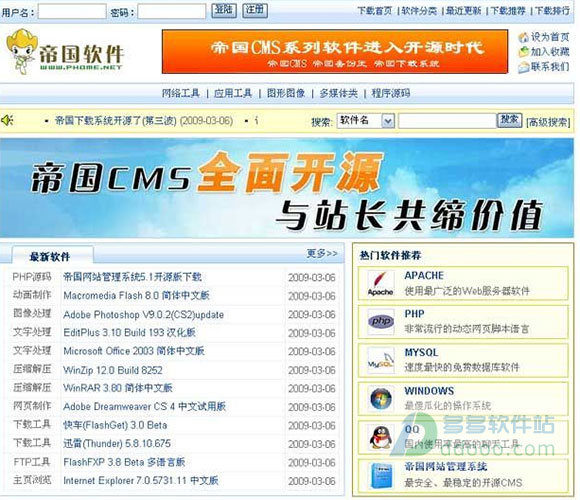Screen dimensions: 580x500
Task: Open the PHP recommendation title
Action: (414, 314)
